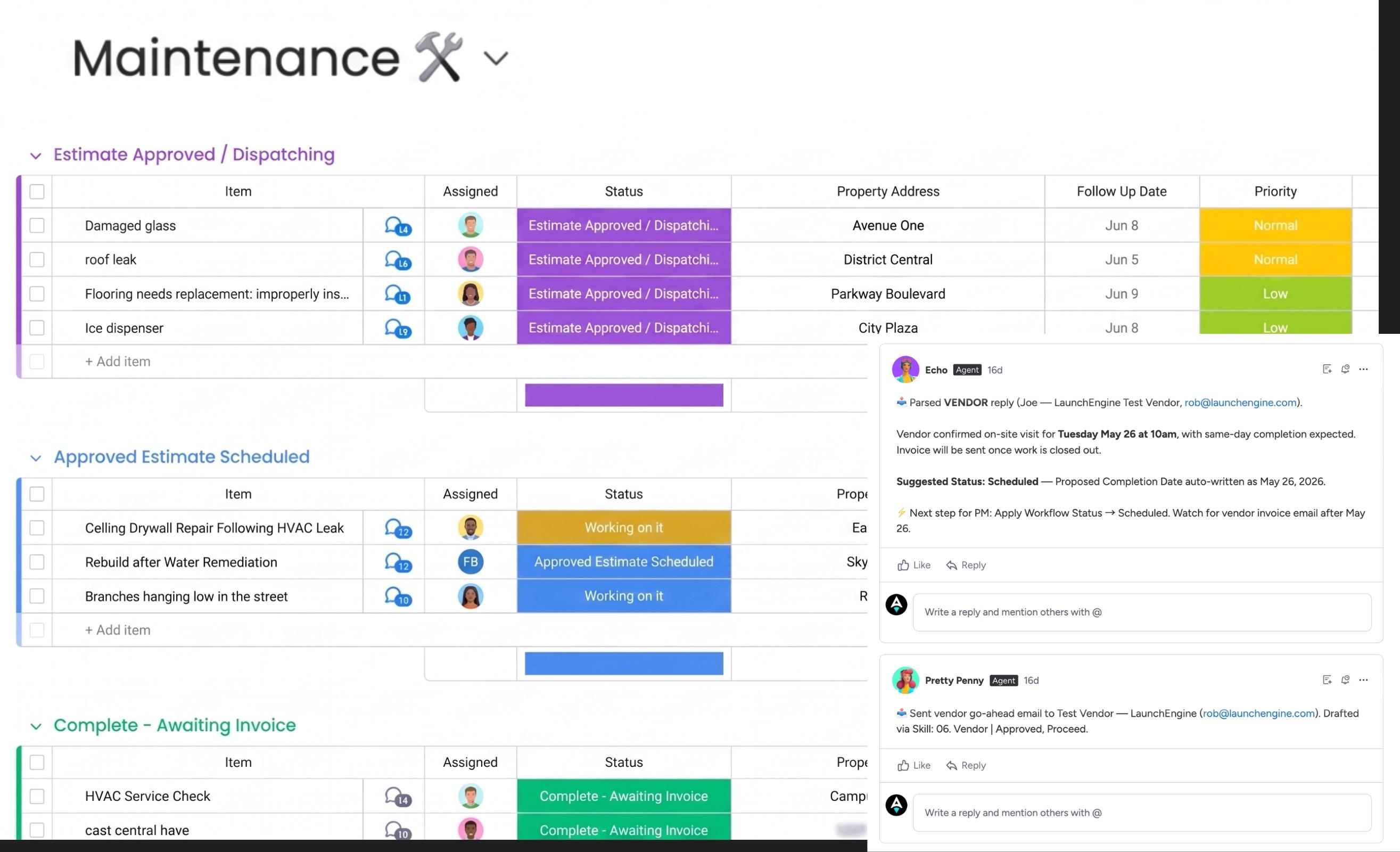Tick the roof leak row checkbox
The height and width of the screenshot is (852, 1400).
pos(37,260)
